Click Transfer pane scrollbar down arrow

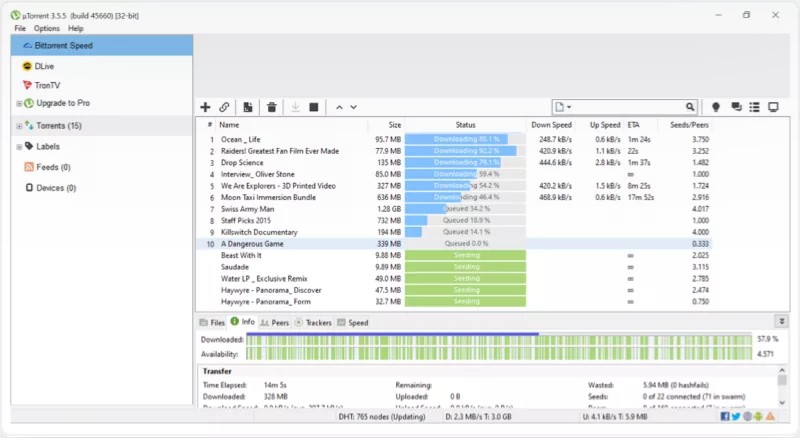point(782,402)
